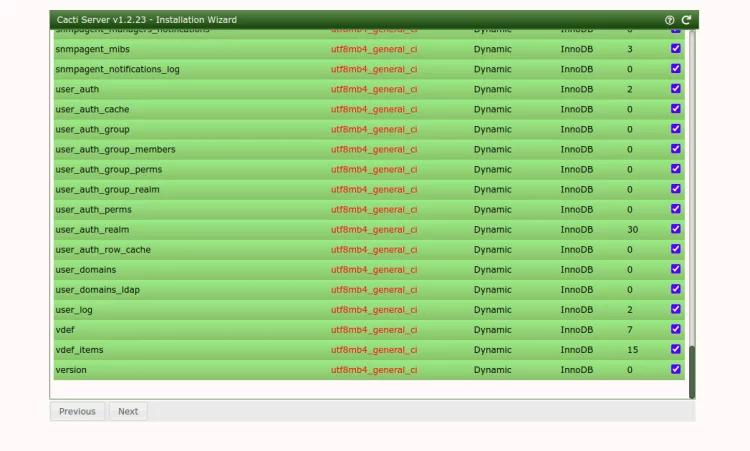Click the vdef table name
This screenshot has width=750, height=451.
(x=66, y=329)
